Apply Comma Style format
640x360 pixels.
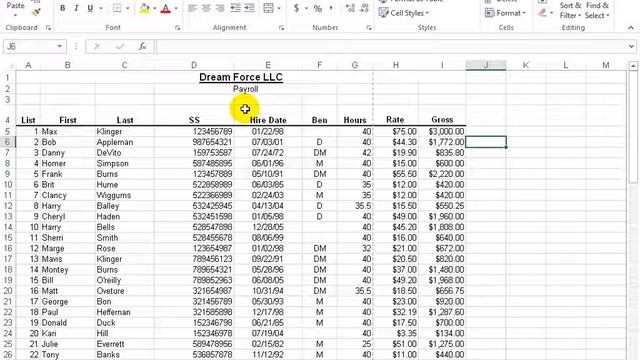pyautogui.click(x=331, y=8)
